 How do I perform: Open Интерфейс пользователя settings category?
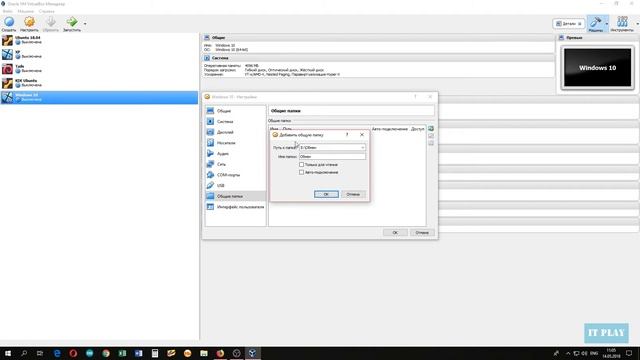[x=236, y=207]
